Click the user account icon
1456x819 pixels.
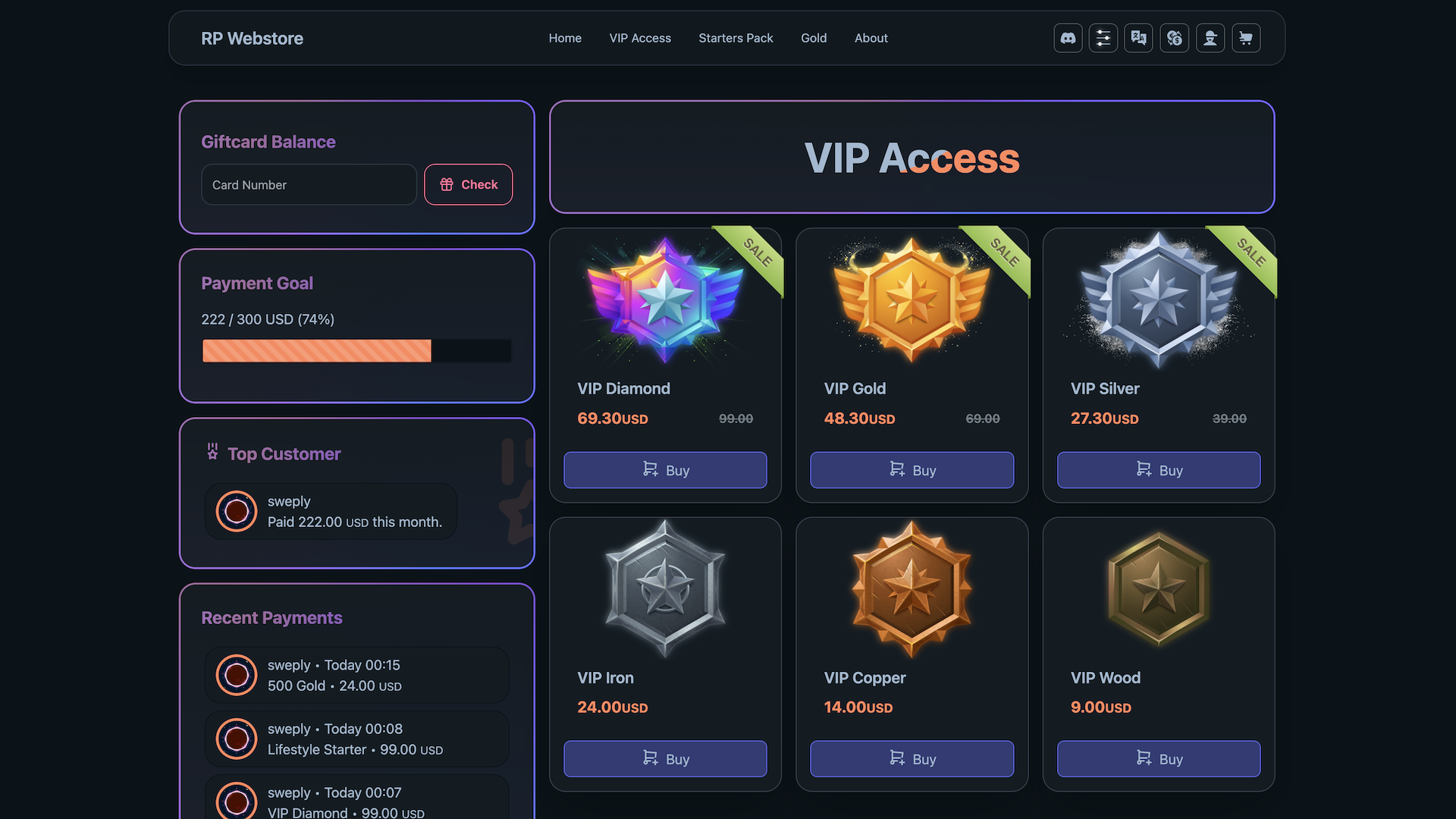tap(1210, 38)
